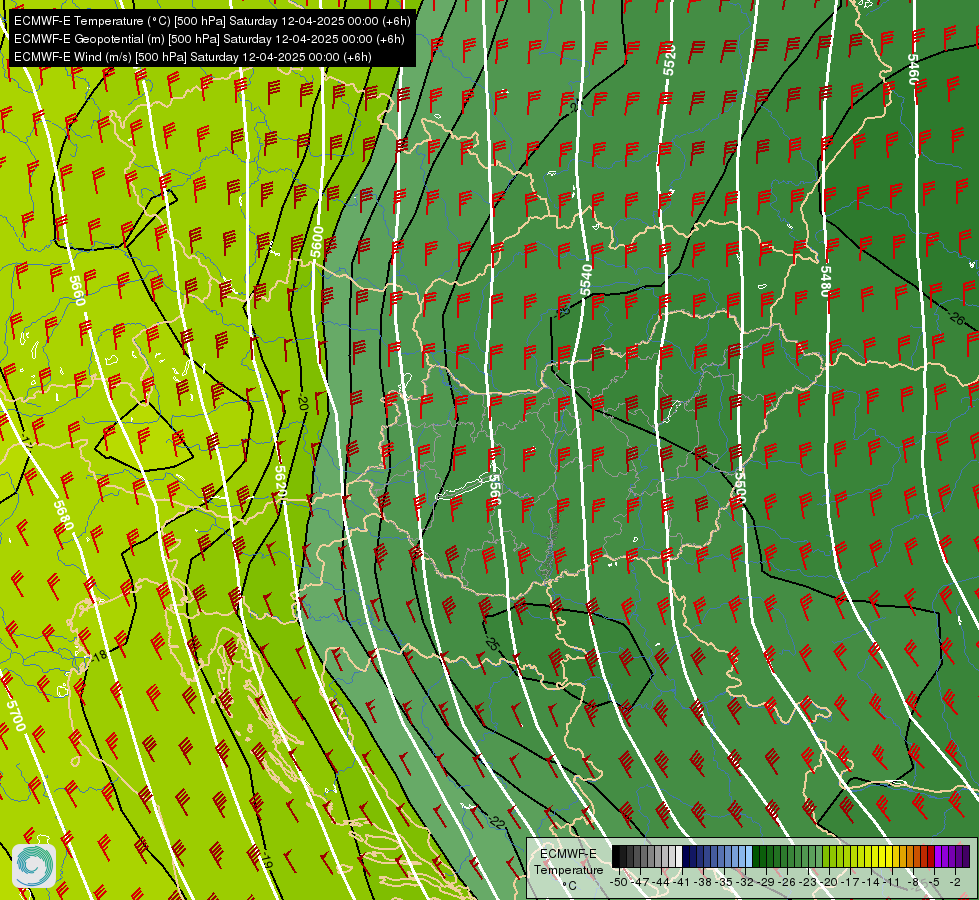Click the 5520 geopotential contour label

click(669, 60)
